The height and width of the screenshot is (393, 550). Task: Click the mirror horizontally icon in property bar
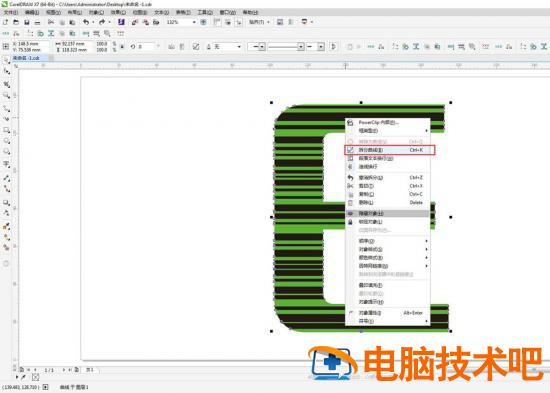(x=171, y=46)
